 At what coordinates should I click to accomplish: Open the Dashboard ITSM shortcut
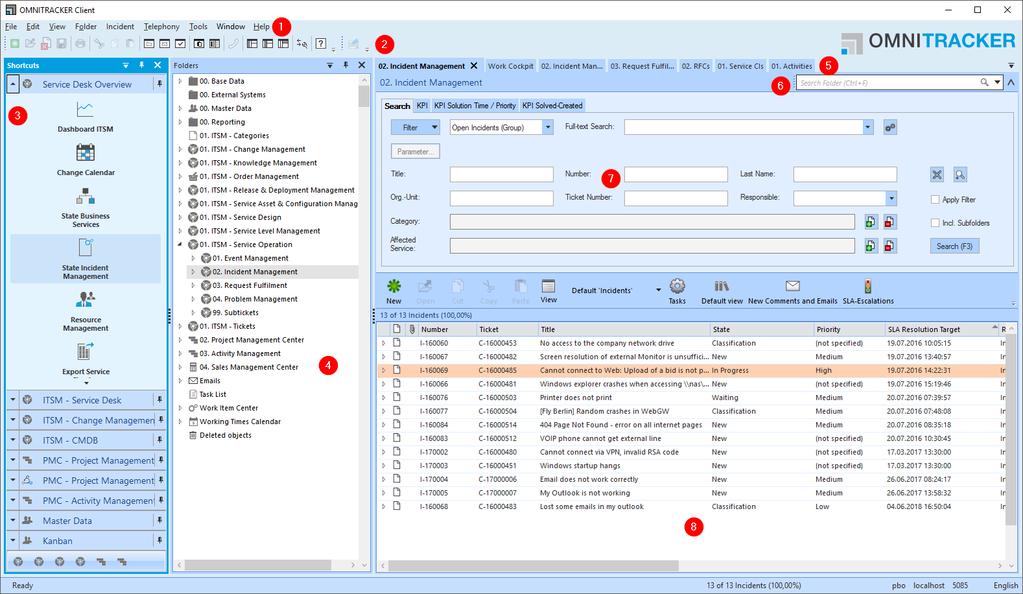coord(85,117)
